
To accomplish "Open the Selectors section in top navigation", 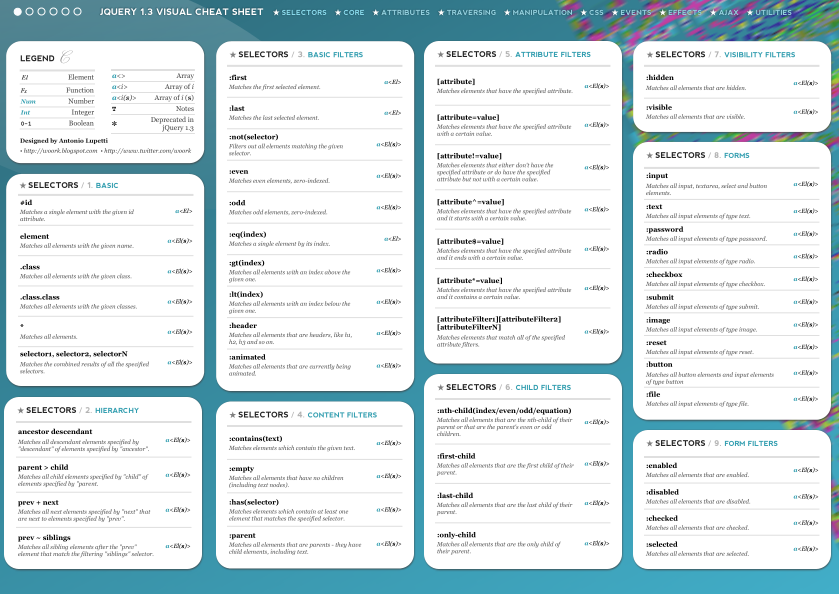I will pyautogui.click(x=300, y=13).
